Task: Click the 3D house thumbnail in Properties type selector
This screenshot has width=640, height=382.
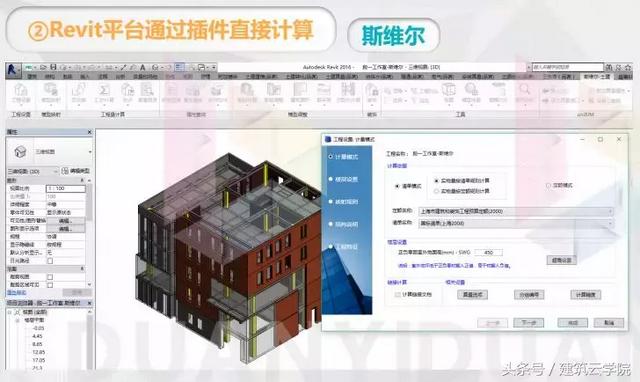Action: 20,152
